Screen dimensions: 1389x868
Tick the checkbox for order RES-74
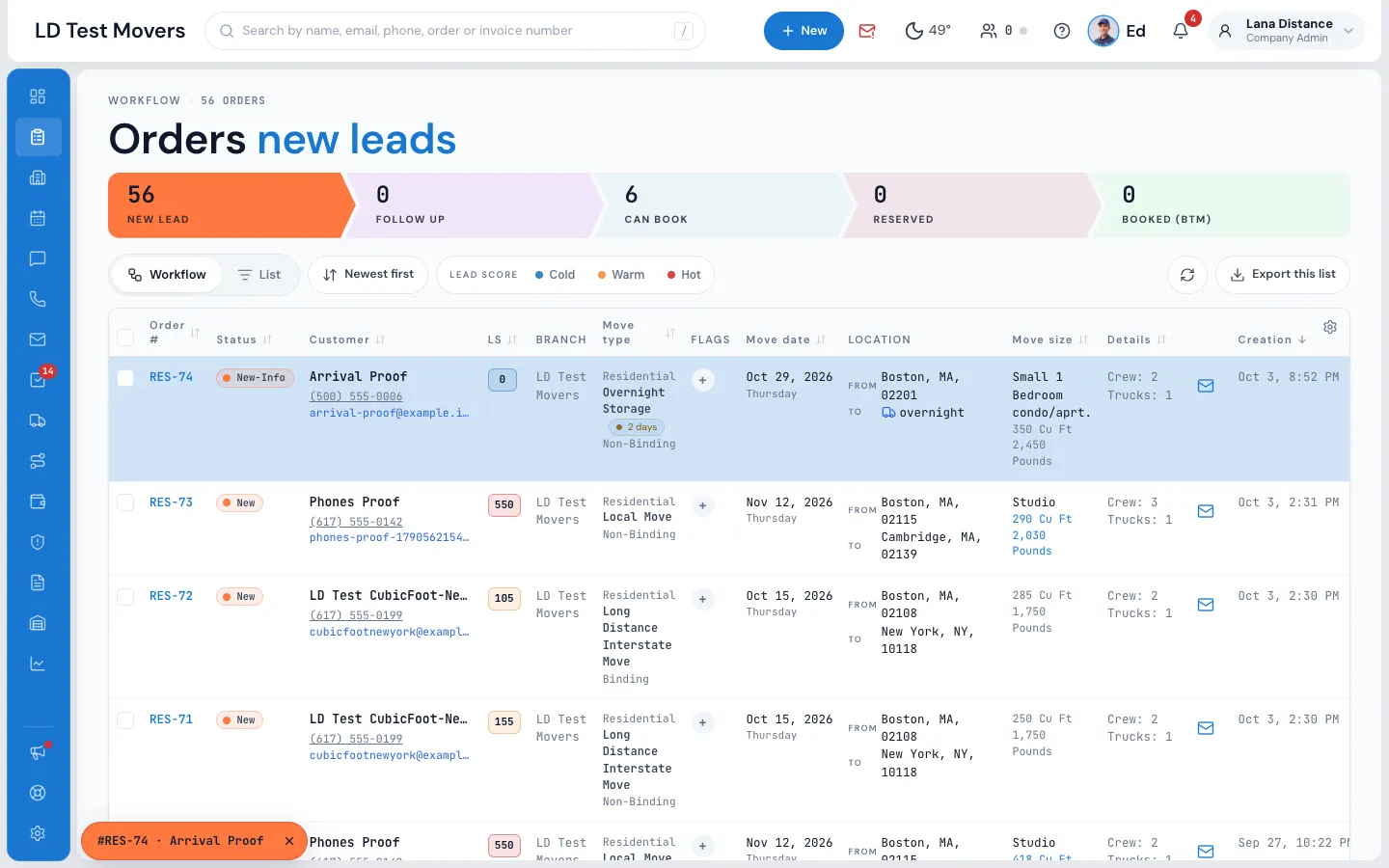pyautogui.click(x=125, y=378)
